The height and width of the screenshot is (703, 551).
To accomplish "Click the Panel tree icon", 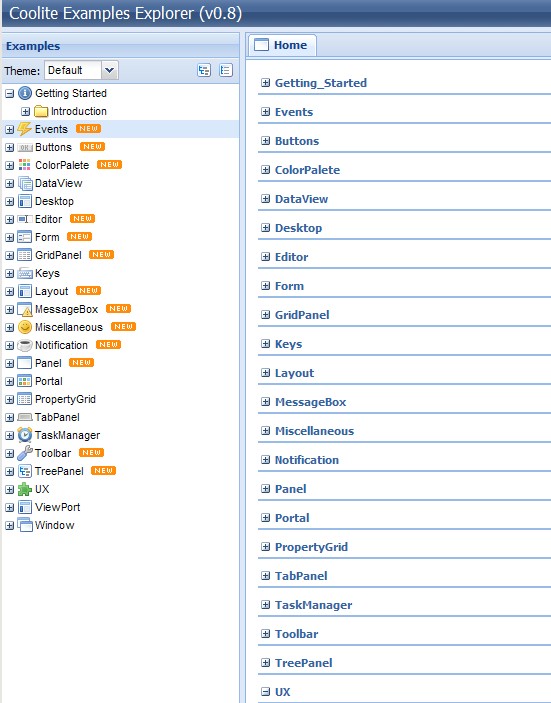I will tap(25, 363).
